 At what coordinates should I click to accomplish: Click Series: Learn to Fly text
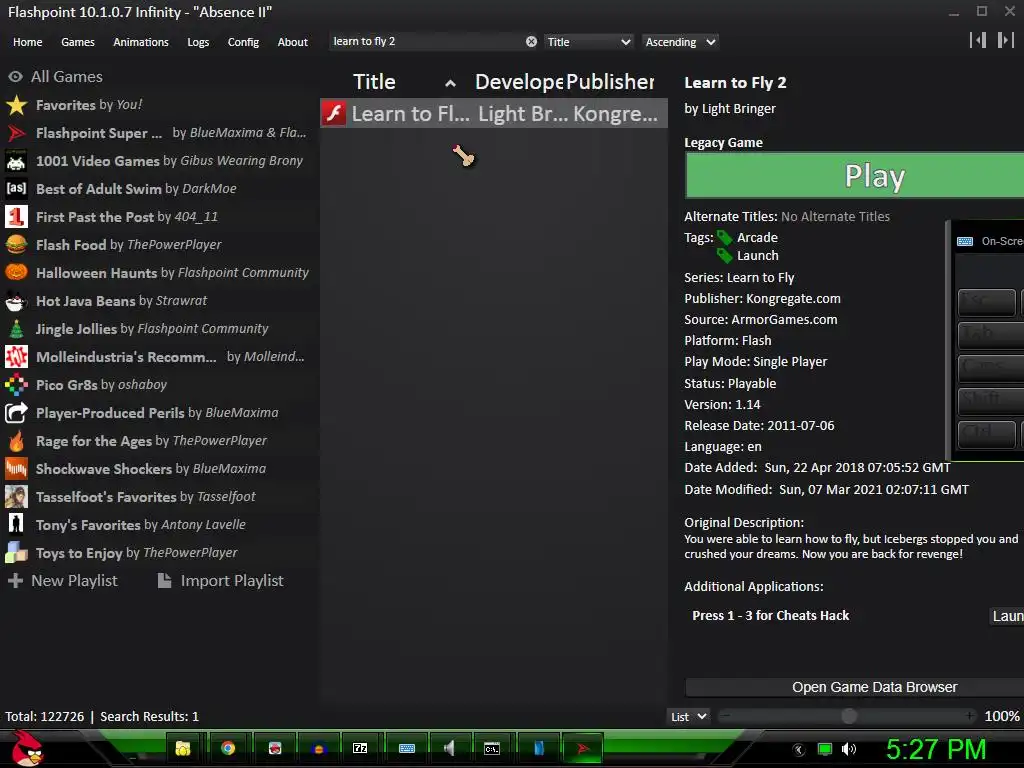coord(739,278)
